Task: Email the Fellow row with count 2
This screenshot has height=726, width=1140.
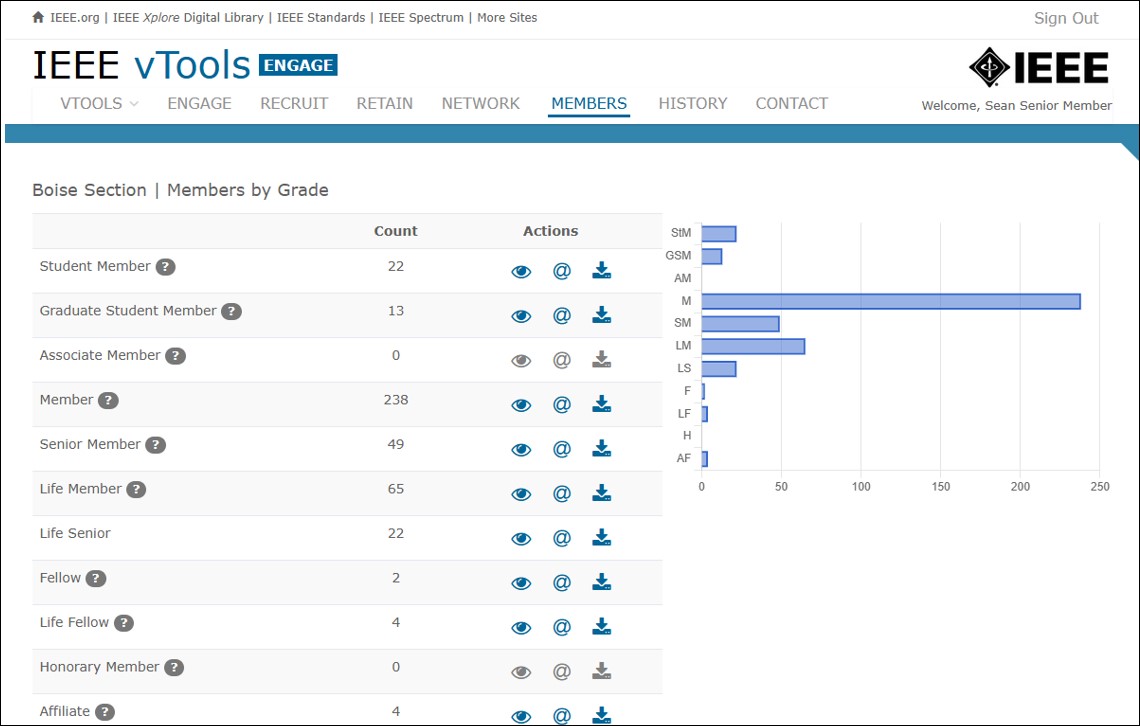Action: pyautogui.click(x=562, y=582)
